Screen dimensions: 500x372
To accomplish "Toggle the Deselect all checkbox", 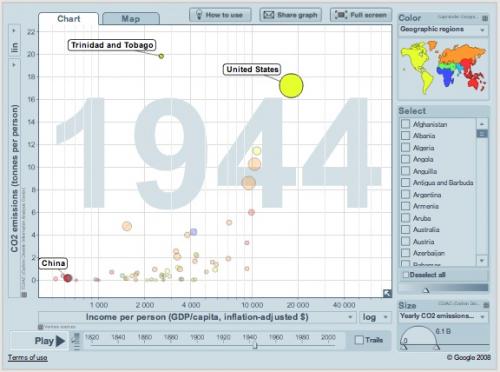I will click(406, 275).
